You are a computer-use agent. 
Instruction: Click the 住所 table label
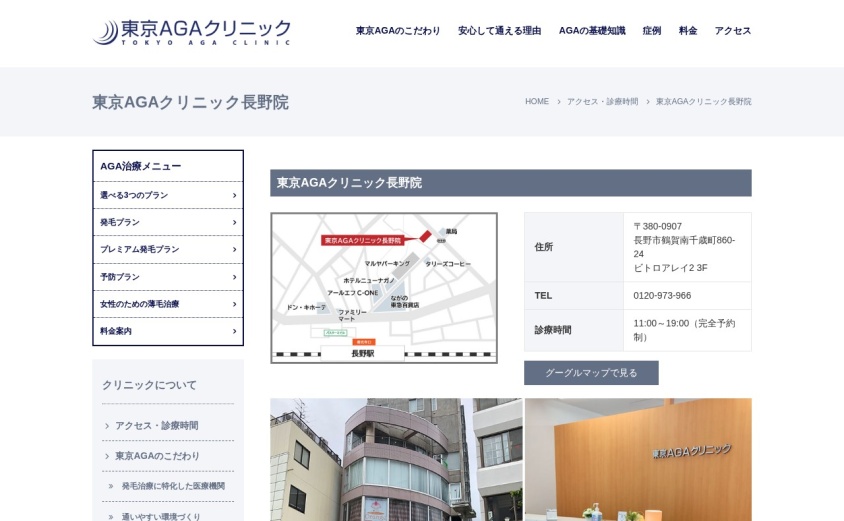pyautogui.click(x=544, y=247)
